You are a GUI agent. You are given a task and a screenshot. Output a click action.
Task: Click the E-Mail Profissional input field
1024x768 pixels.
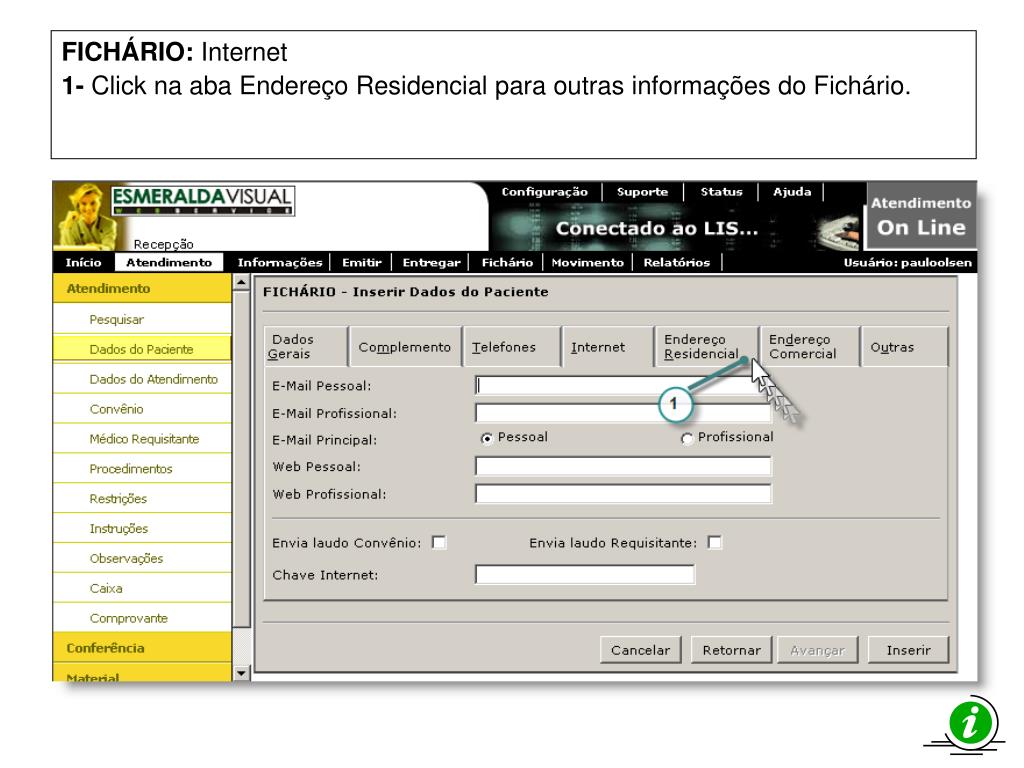coord(623,413)
